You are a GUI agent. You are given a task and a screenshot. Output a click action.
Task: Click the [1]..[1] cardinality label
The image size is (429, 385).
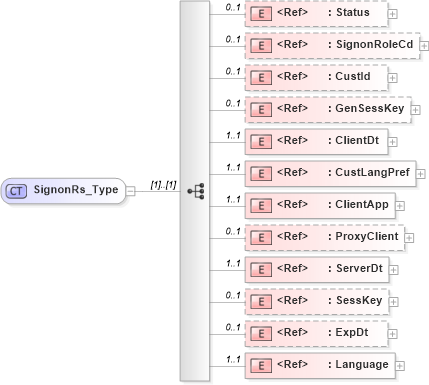click(x=163, y=185)
